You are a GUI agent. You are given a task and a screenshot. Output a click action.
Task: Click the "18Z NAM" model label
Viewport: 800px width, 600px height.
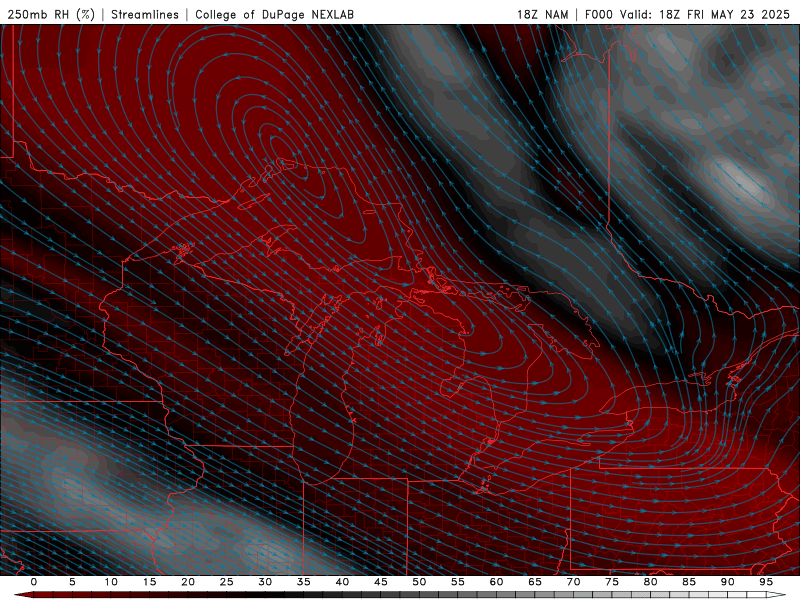point(543,14)
